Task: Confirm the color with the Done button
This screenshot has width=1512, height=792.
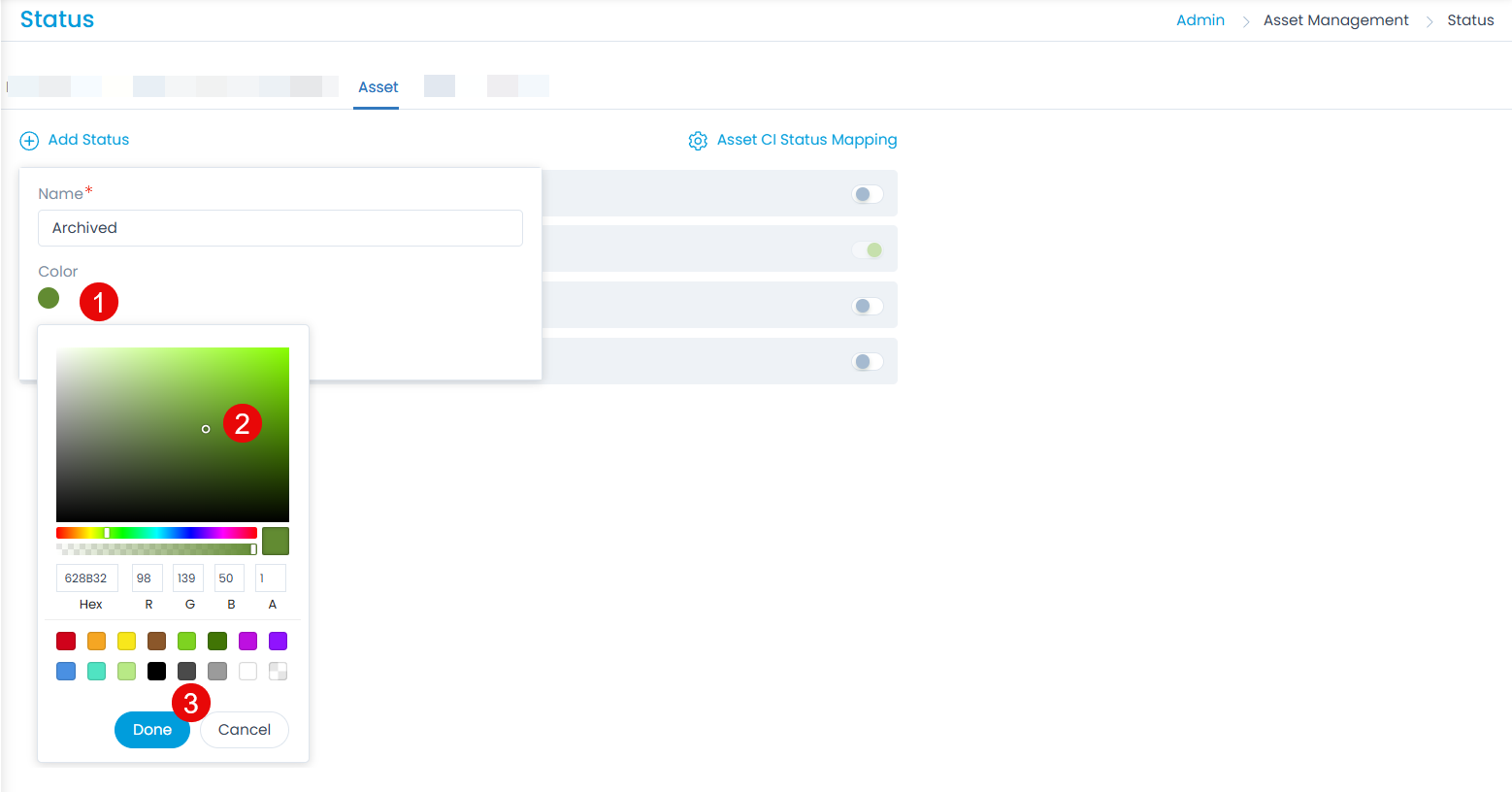Action: [151, 729]
